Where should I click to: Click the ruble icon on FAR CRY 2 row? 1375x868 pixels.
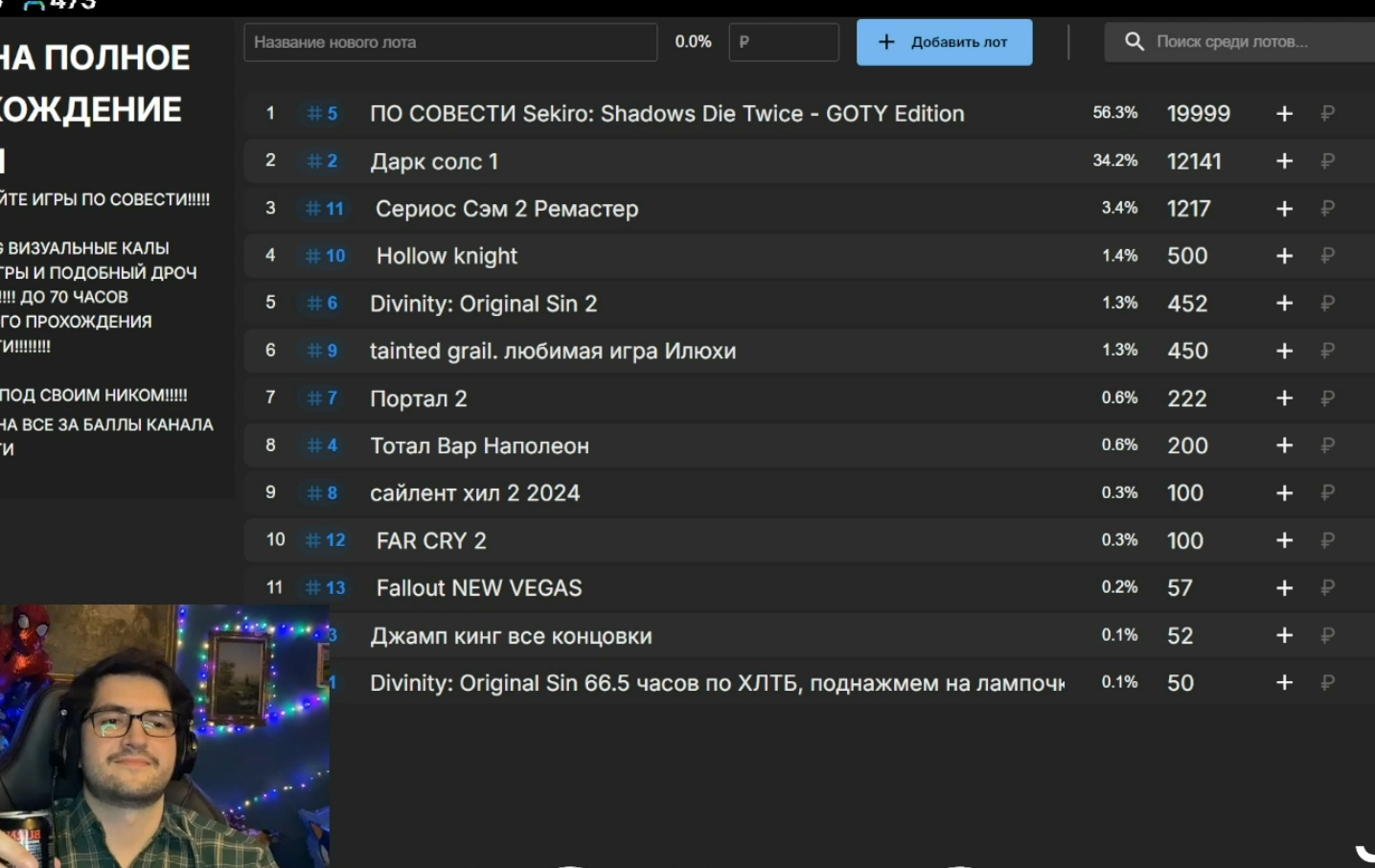[x=1327, y=539]
